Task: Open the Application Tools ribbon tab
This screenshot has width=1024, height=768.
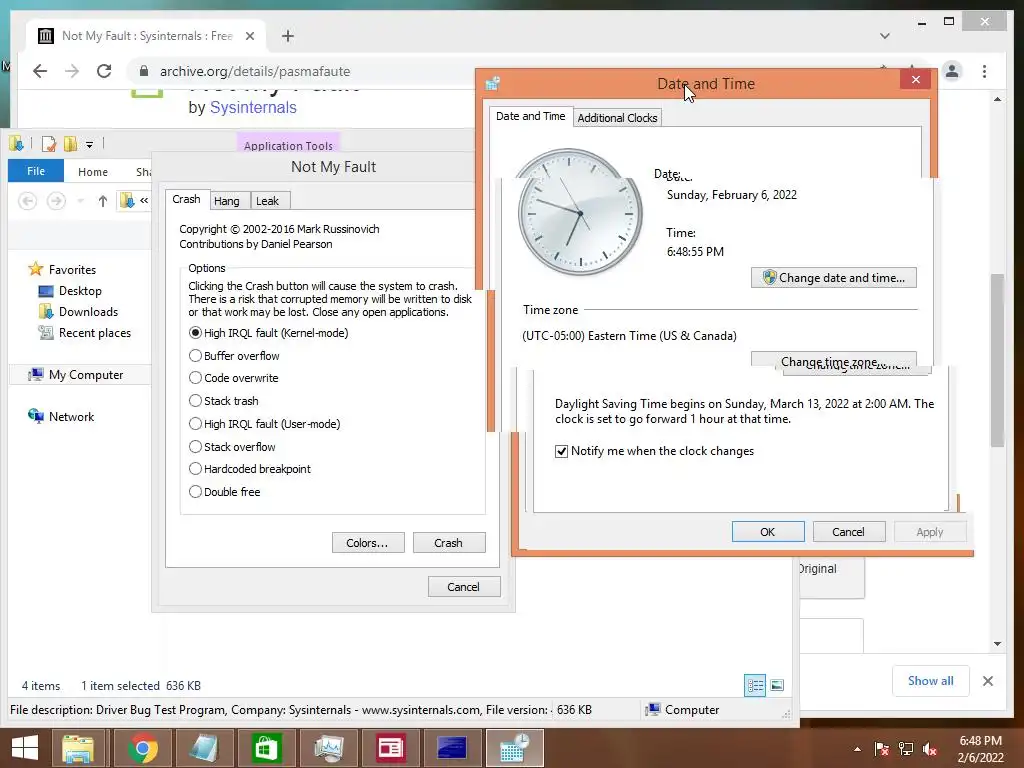Action: [x=288, y=146]
